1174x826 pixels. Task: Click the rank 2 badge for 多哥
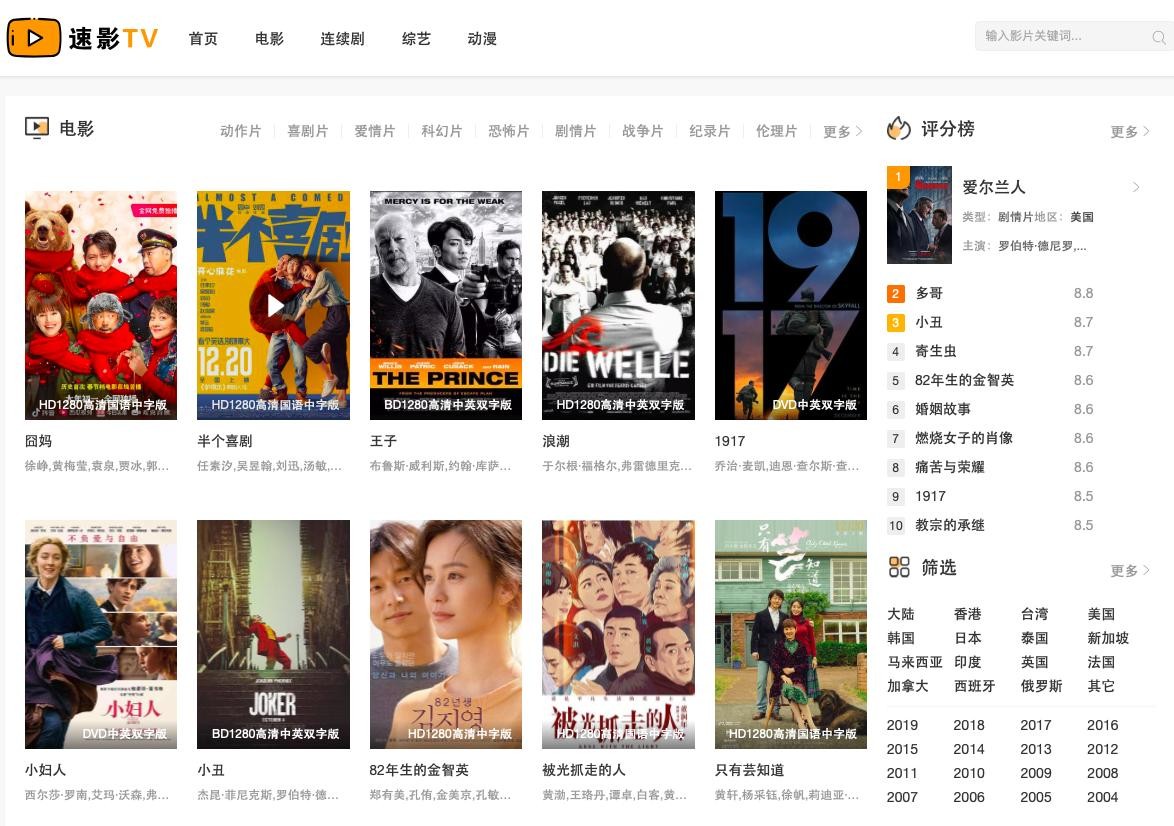click(x=896, y=294)
